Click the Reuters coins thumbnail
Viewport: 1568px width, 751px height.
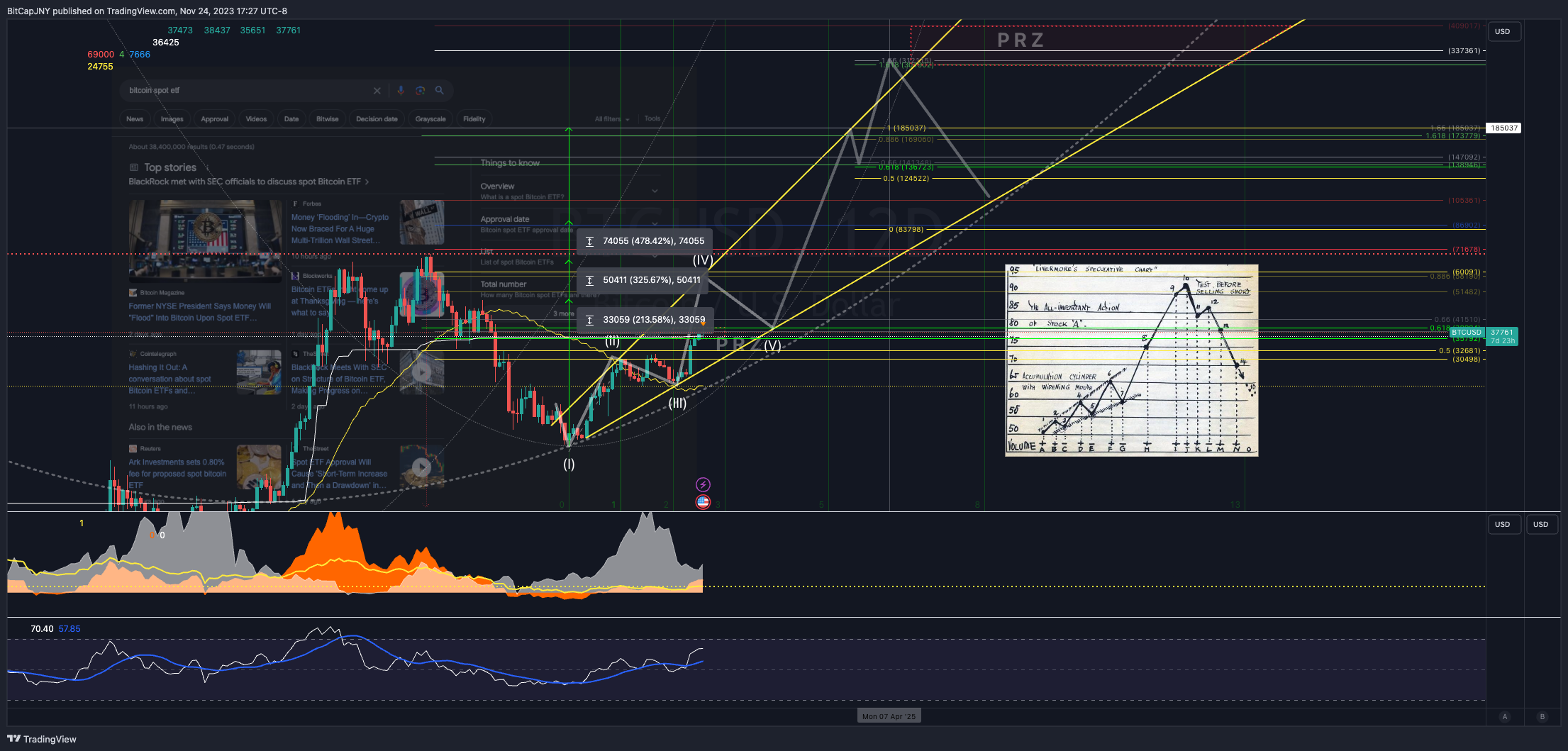(259, 467)
